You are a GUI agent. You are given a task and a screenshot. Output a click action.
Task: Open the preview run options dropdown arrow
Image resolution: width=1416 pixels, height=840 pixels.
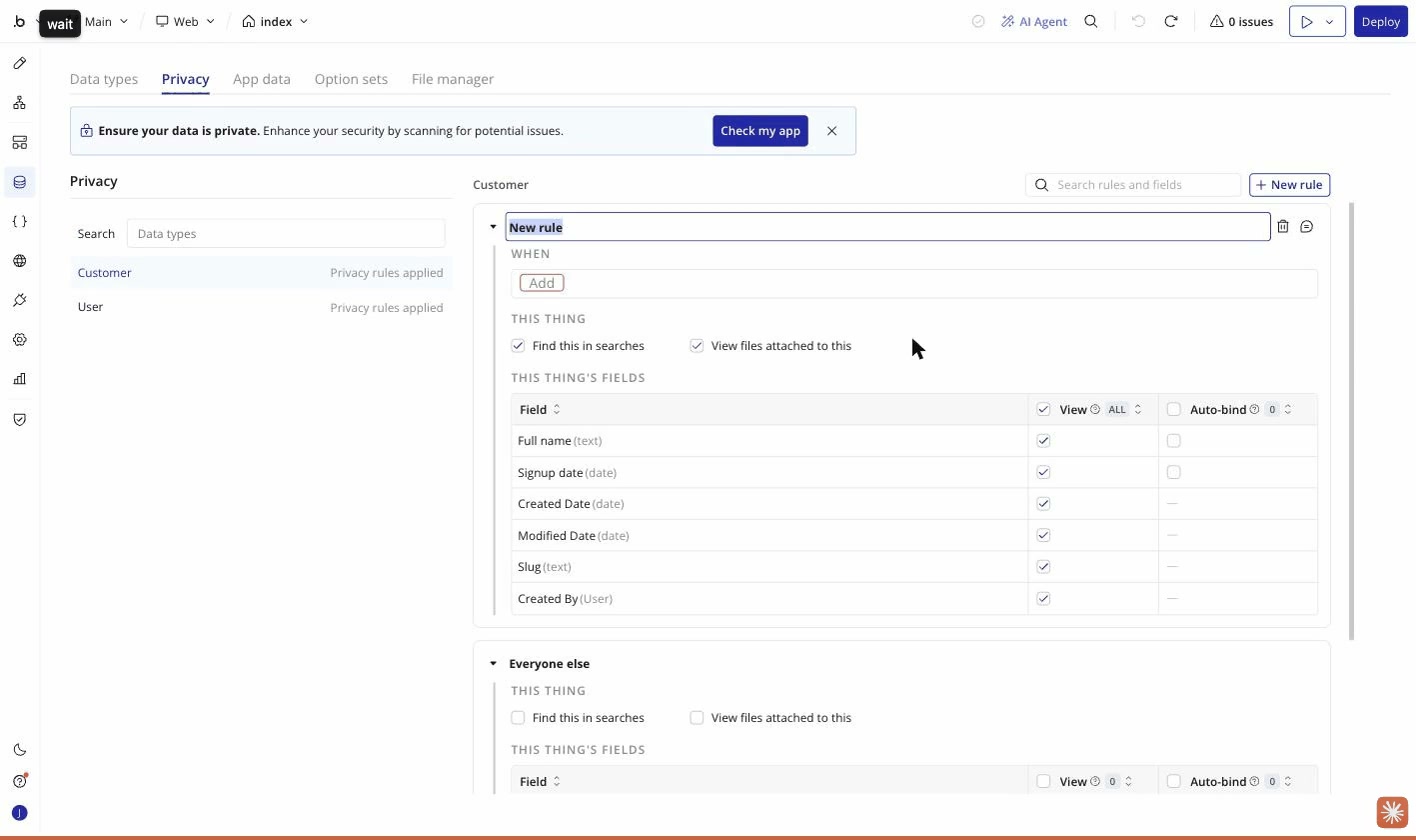tap(1329, 21)
